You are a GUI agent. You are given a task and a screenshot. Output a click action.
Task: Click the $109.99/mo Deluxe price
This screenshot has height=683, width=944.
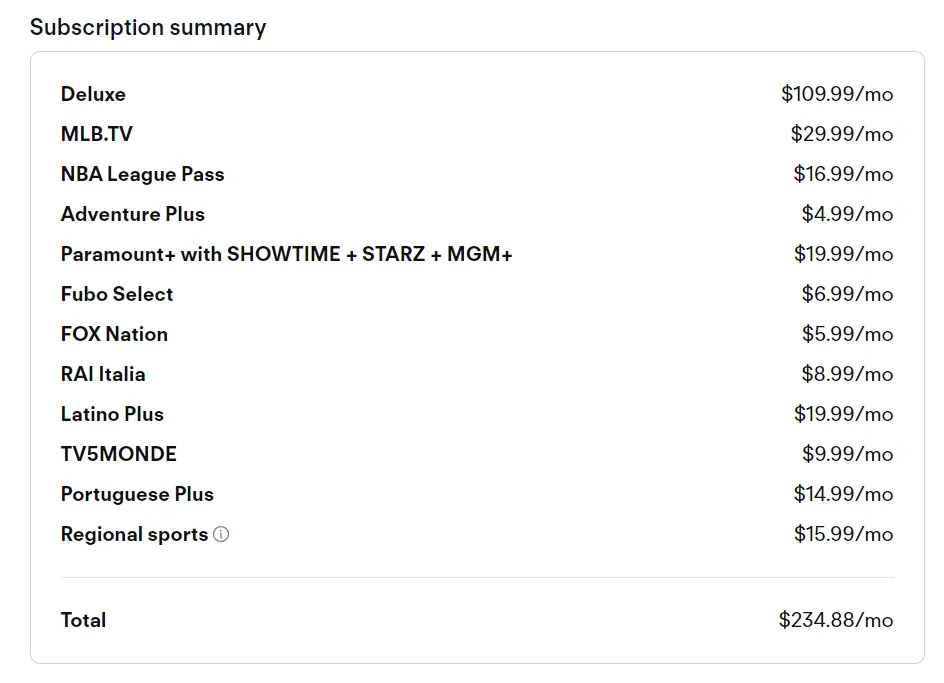pyautogui.click(x=837, y=94)
